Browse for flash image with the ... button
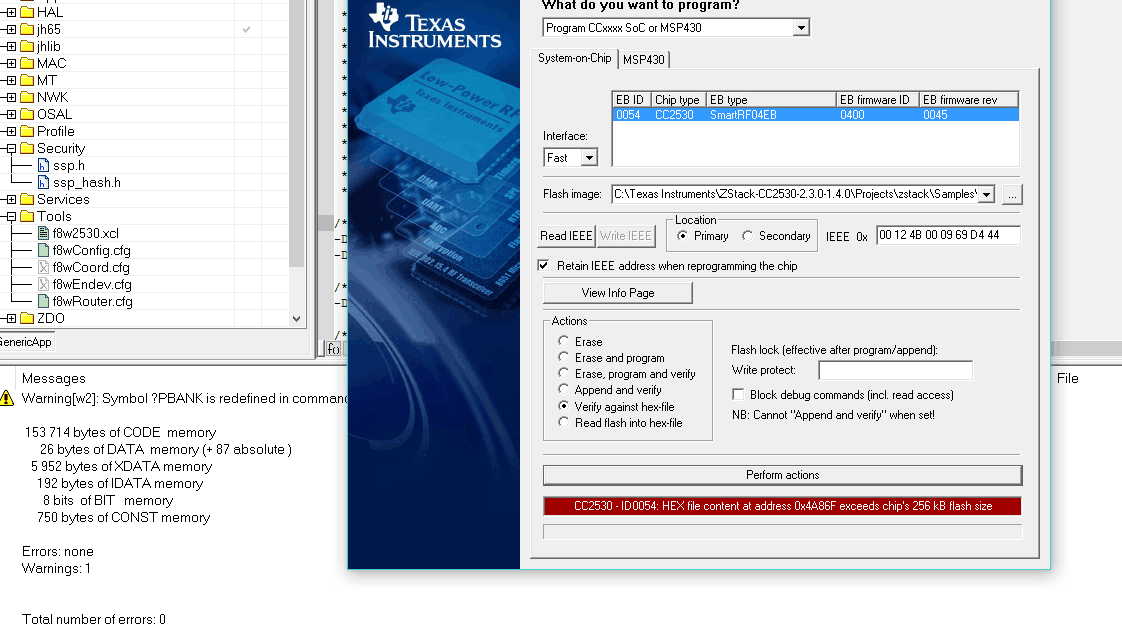 coord(1012,195)
